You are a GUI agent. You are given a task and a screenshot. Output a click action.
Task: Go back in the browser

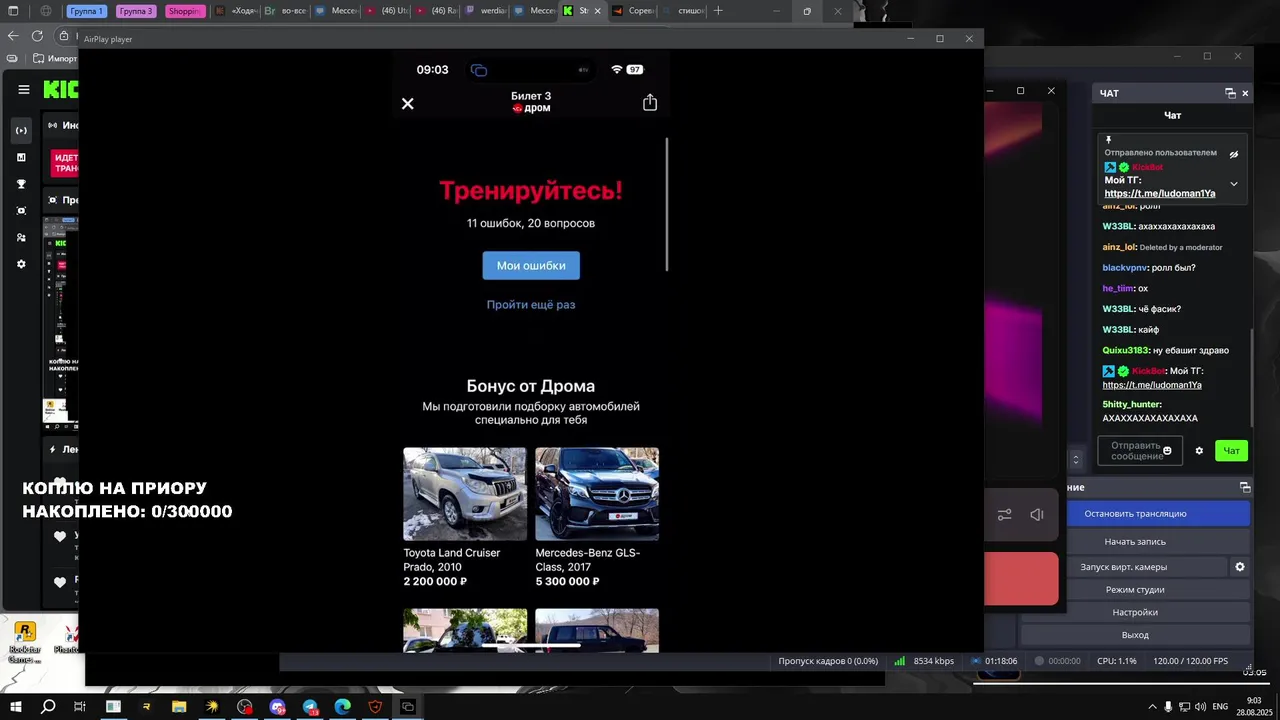(x=13, y=35)
